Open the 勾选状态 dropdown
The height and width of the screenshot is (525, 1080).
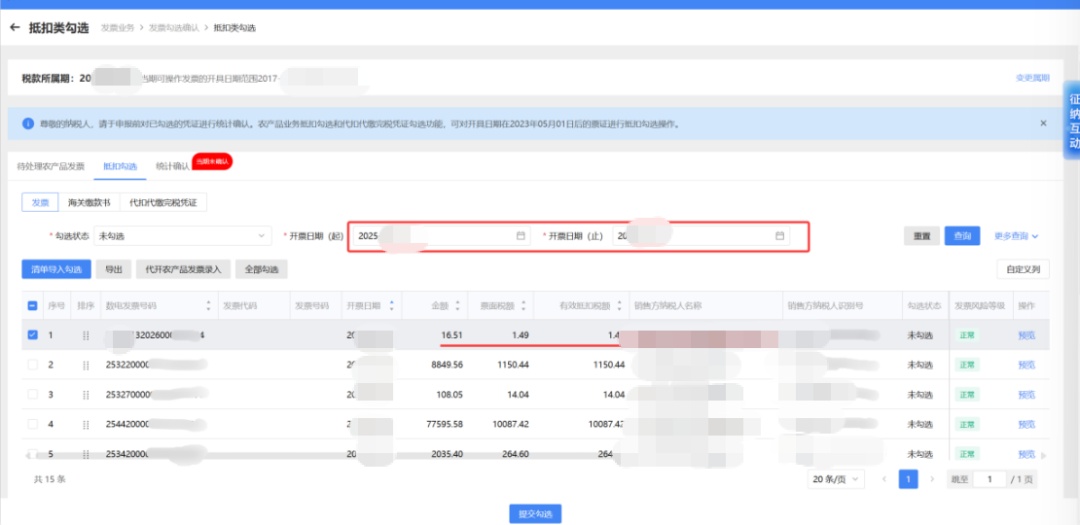coord(182,236)
